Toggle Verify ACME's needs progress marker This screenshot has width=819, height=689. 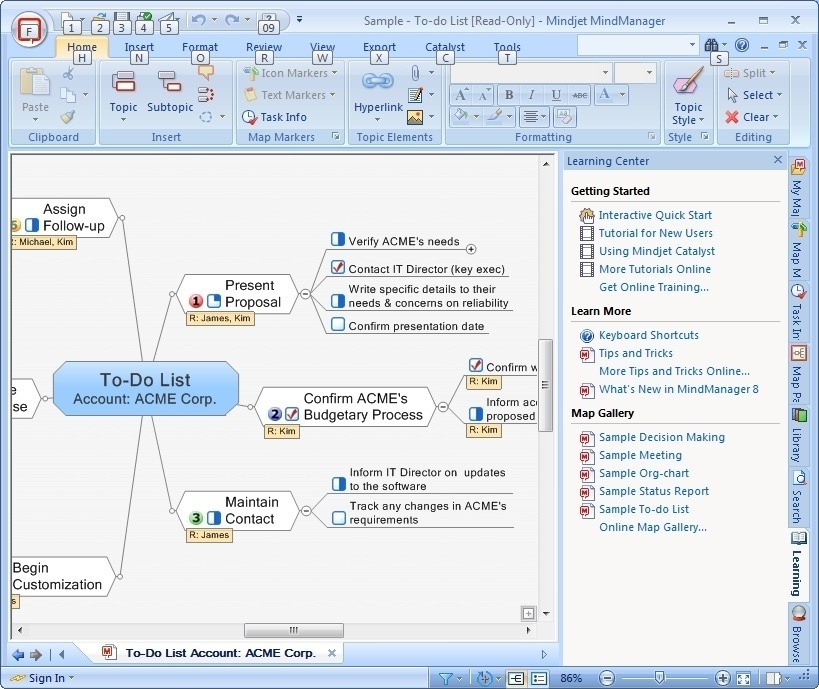click(x=338, y=239)
